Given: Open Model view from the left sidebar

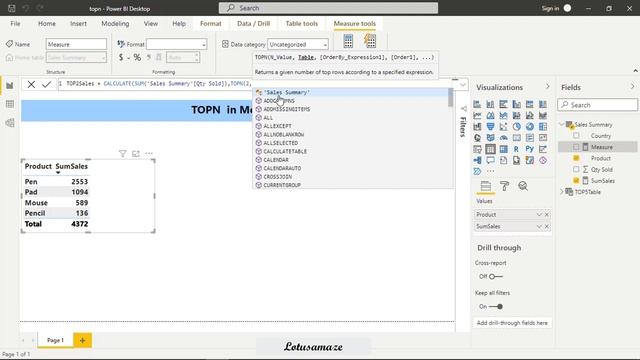Looking at the screenshot, I should tap(10, 123).
